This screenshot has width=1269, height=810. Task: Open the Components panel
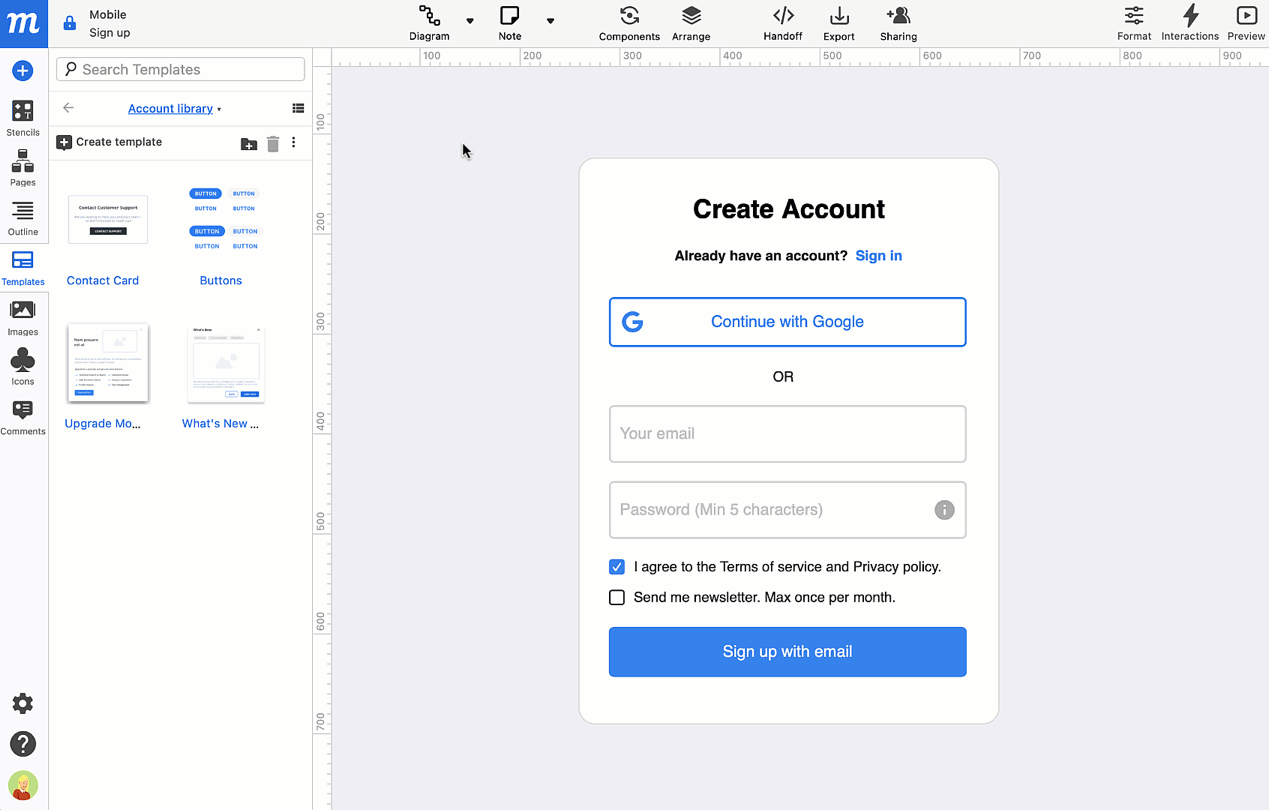pyautogui.click(x=629, y=22)
